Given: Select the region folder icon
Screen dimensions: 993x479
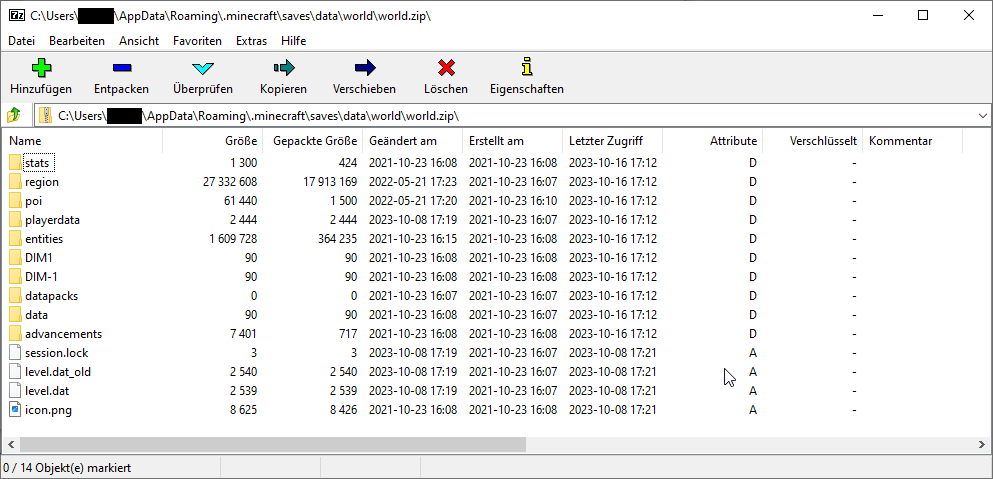Looking at the screenshot, I should tap(15, 182).
